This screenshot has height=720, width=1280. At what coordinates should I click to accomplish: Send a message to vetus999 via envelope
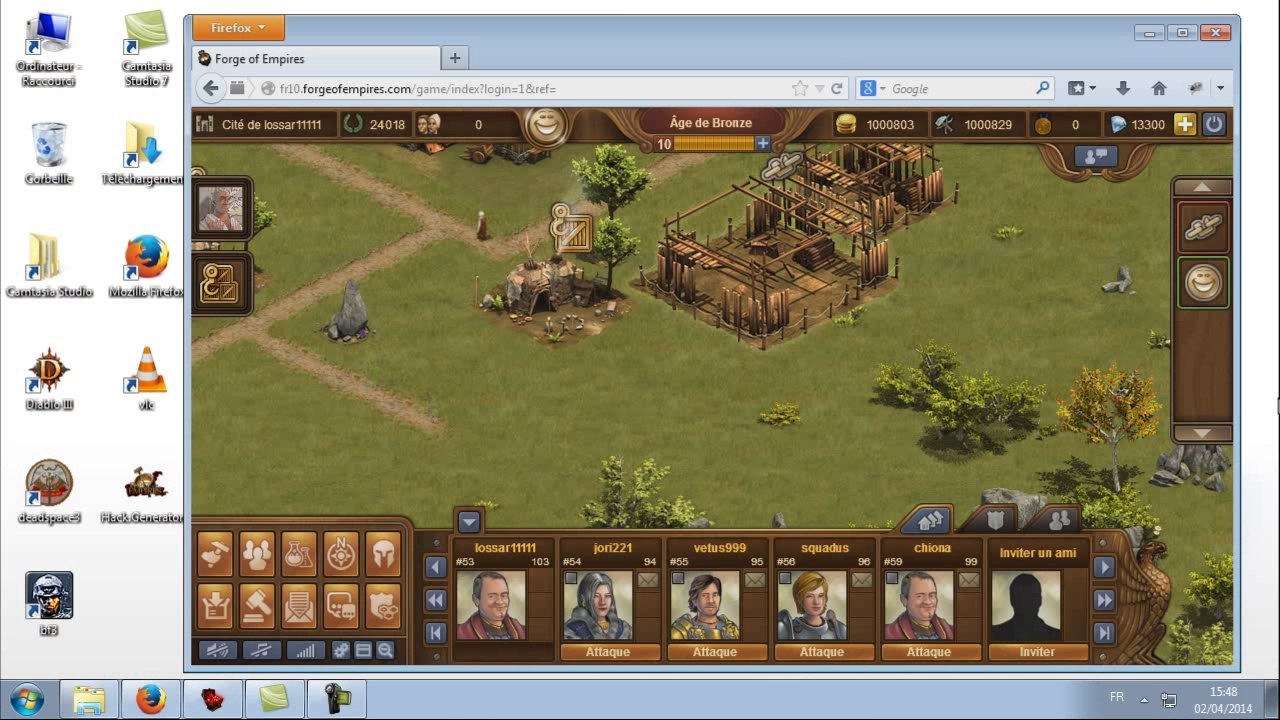pos(755,580)
